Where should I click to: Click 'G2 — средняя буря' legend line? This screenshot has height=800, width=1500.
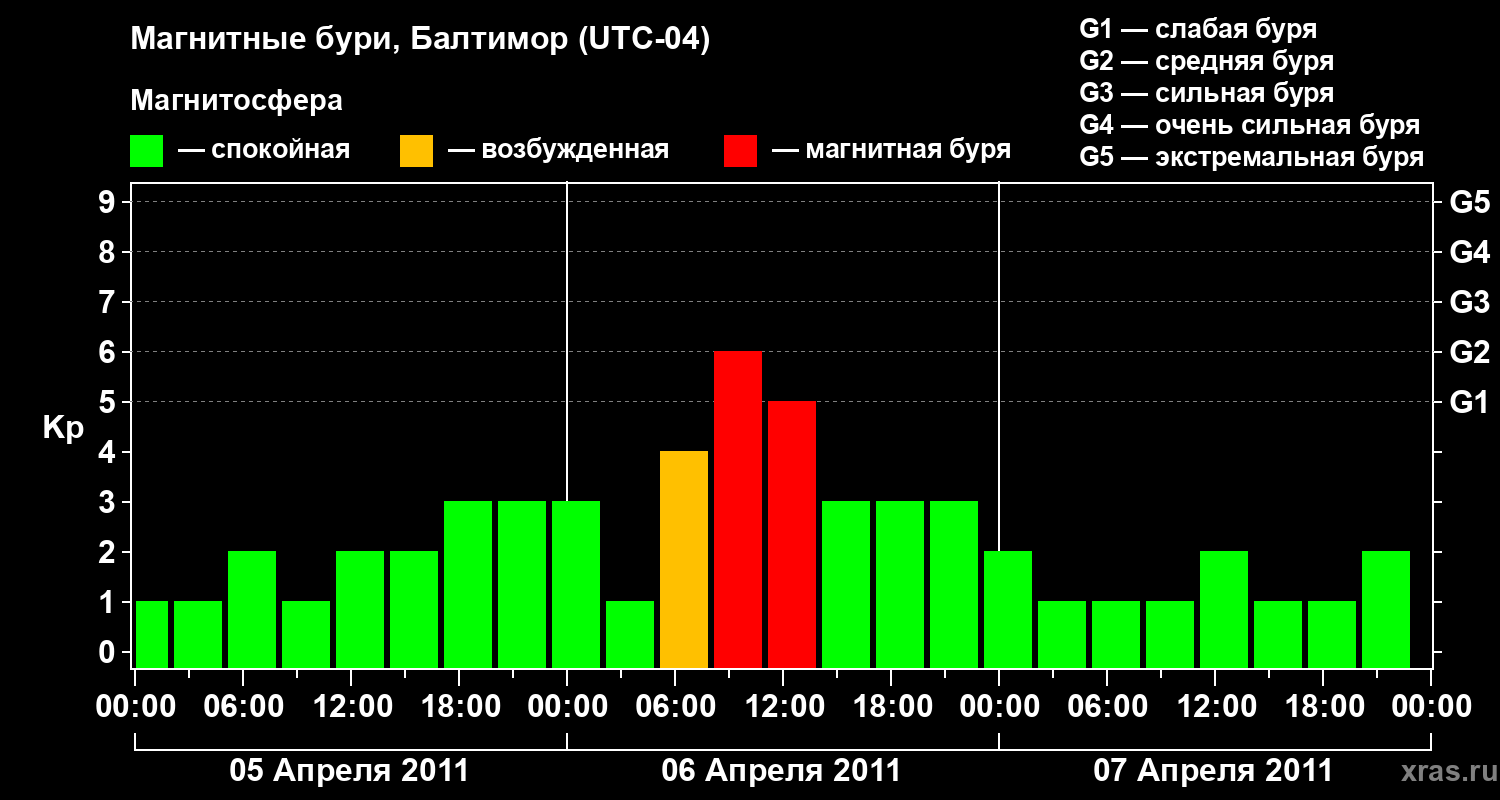[x=1207, y=61]
